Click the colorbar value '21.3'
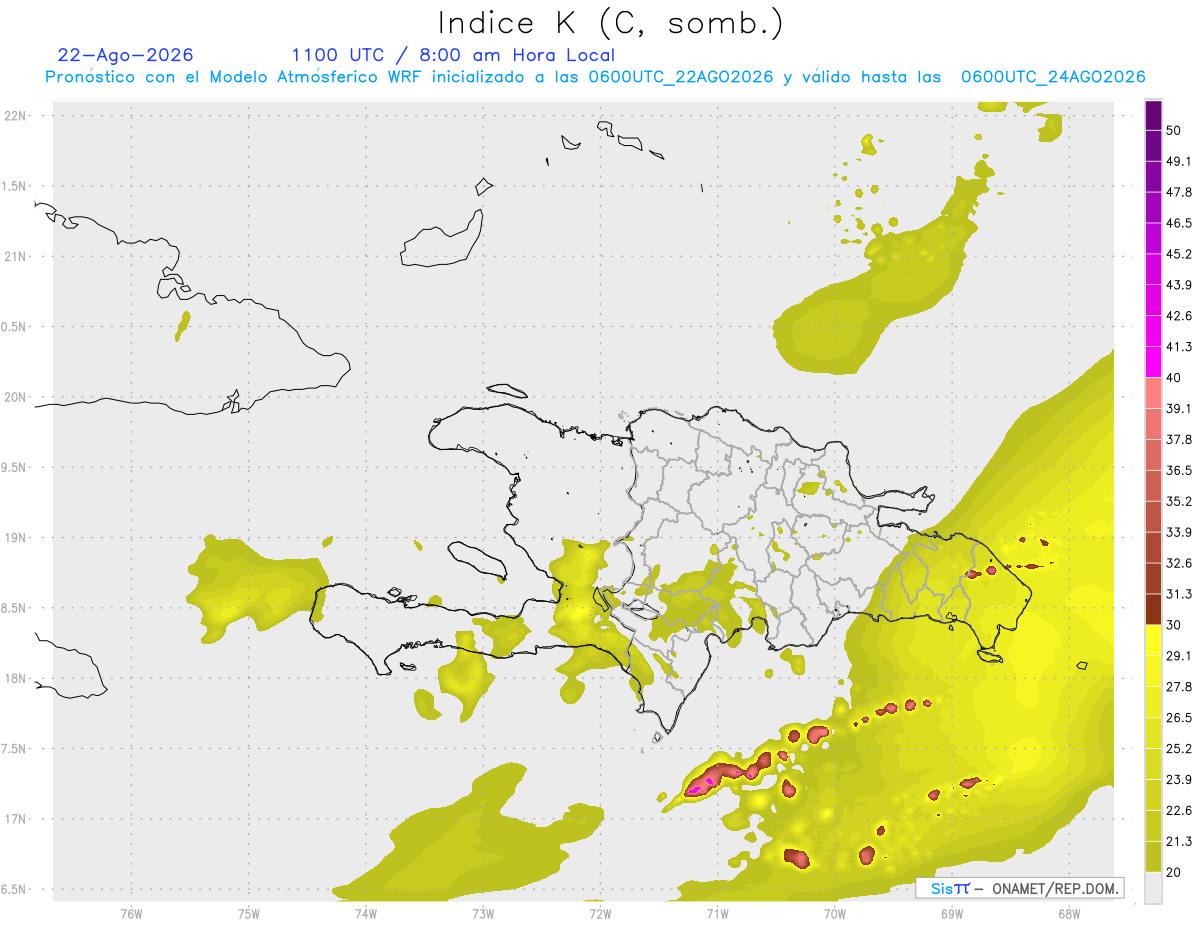1200x927 pixels. click(1179, 841)
